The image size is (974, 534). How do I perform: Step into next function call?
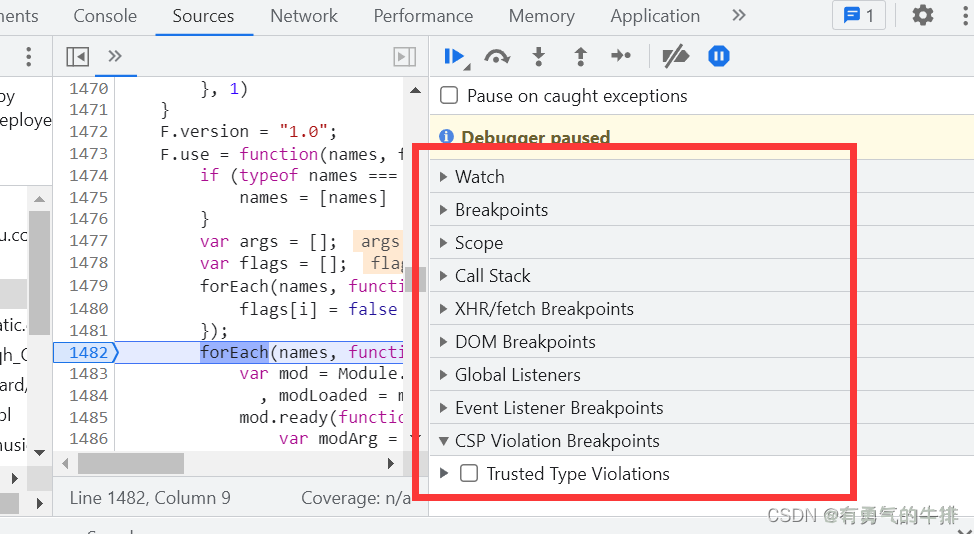click(x=538, y=57)
